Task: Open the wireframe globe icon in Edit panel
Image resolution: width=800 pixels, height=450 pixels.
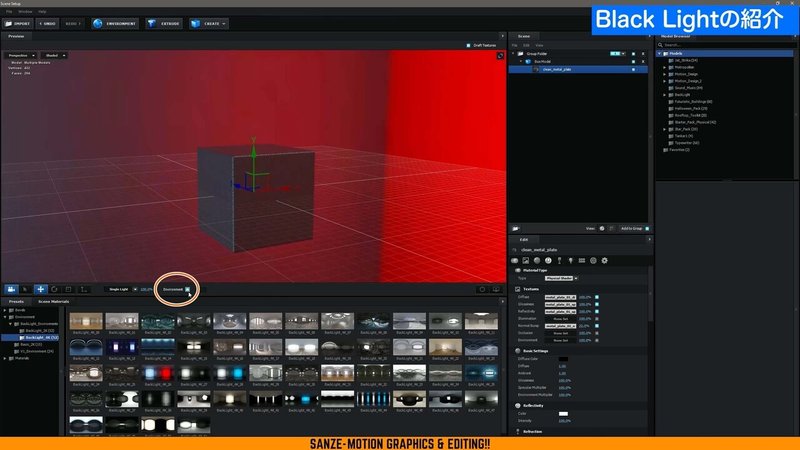Action: click(x=593, y=261)
